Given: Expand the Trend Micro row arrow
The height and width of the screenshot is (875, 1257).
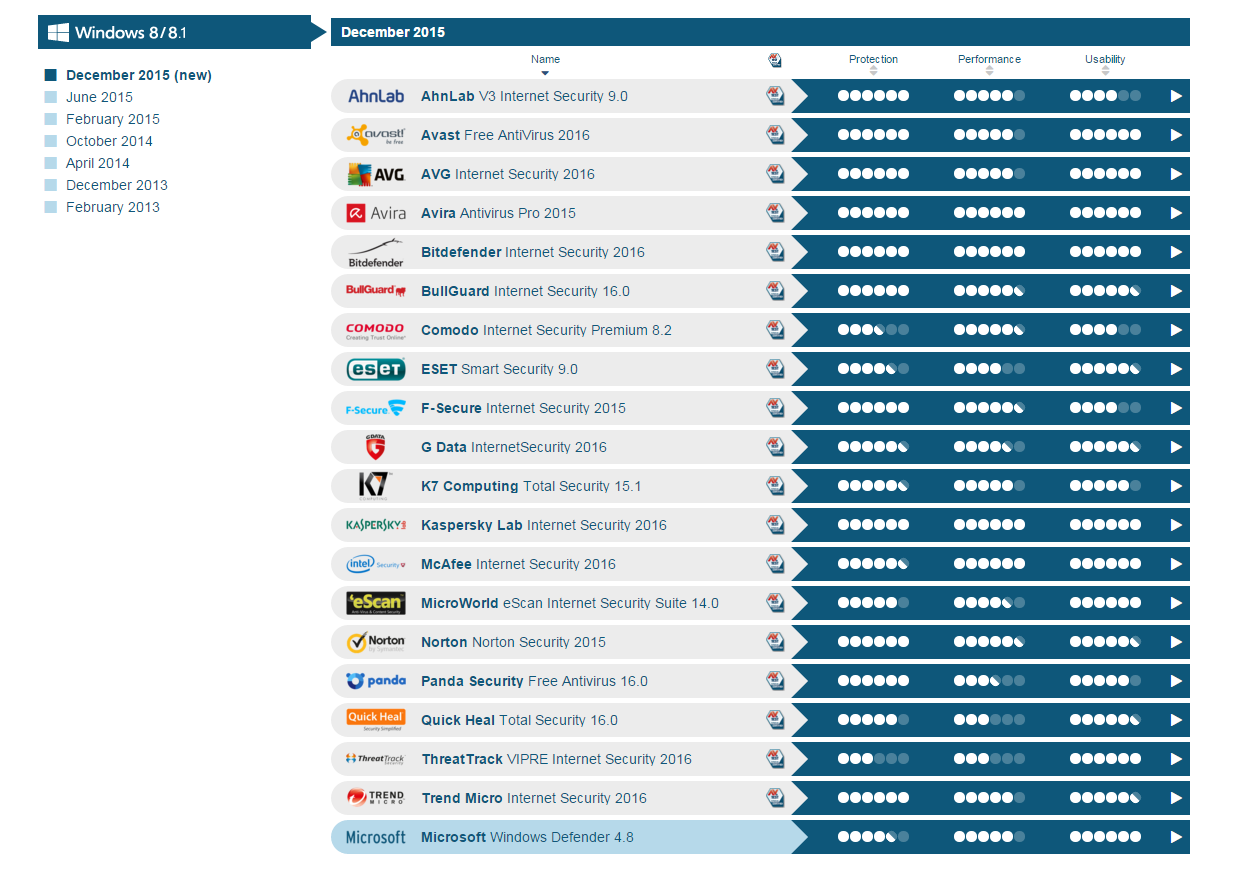Looking at the screenshot, I should 1176,798.
